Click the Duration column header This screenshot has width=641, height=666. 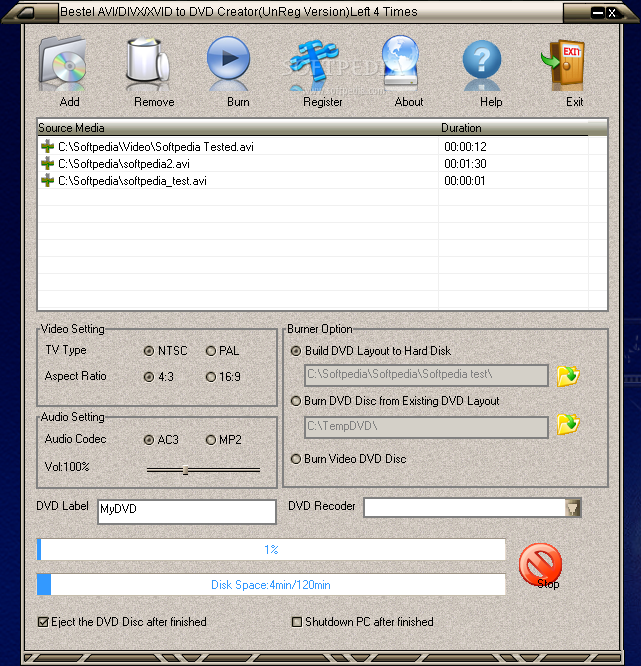pyautogui.click(x=513, y=128)
